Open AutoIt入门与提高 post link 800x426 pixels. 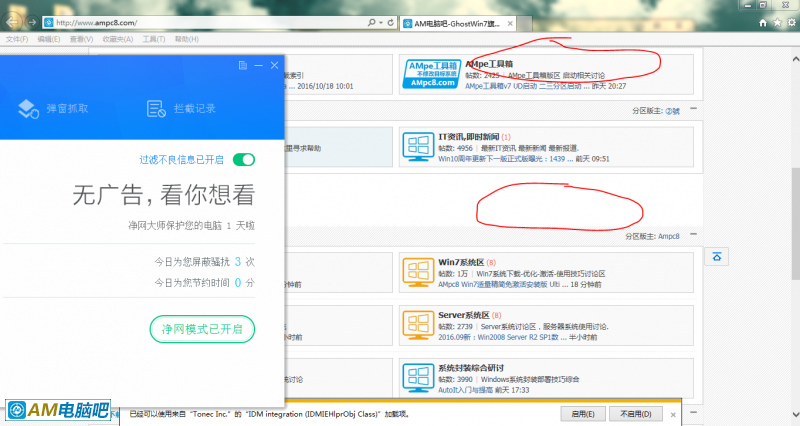[465, 390]
